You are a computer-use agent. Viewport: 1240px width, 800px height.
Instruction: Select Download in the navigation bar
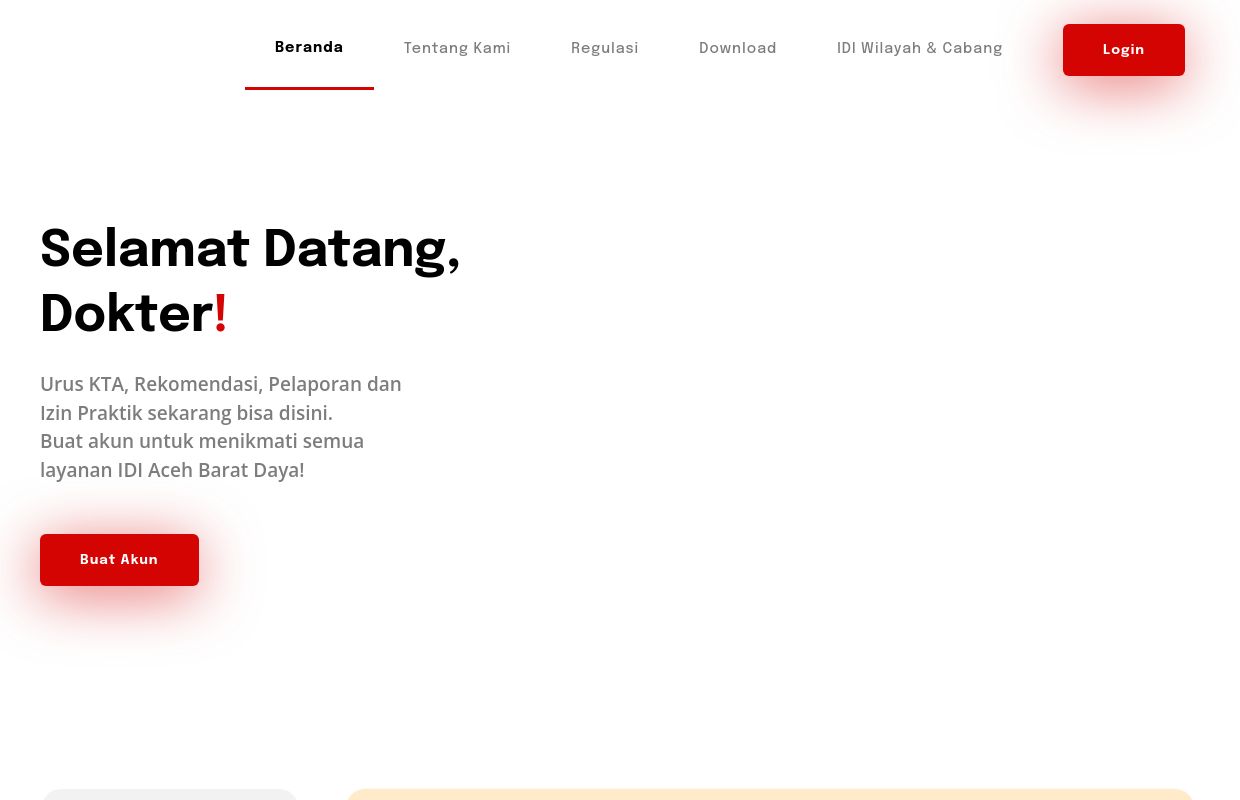(x=738, y=48)
